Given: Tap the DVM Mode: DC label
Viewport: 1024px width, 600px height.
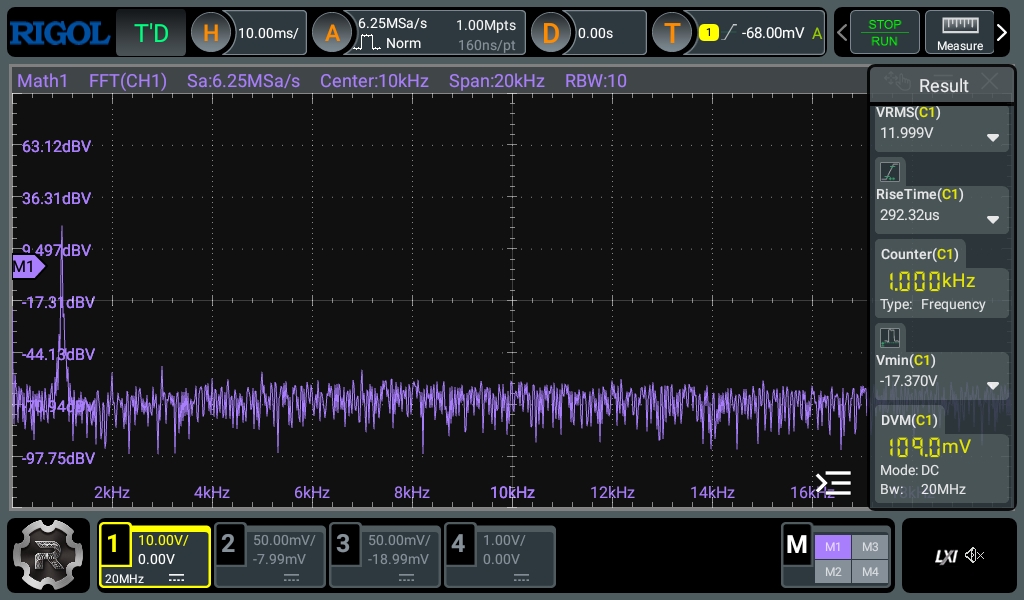Looking at the screenshot, I should pos(909,471).
